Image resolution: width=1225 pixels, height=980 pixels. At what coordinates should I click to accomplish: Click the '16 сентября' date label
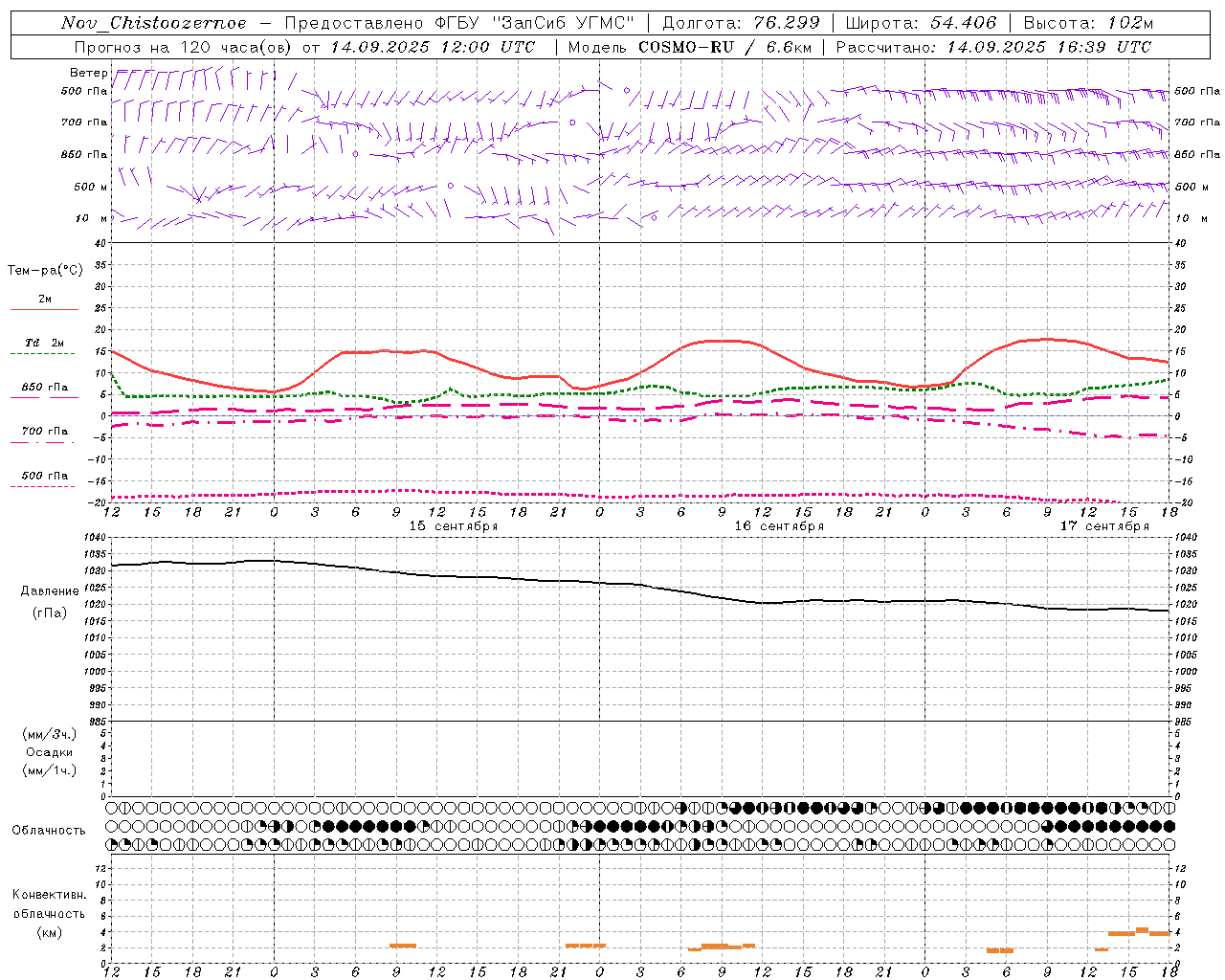pyautogui.click(x=779, y=526)
